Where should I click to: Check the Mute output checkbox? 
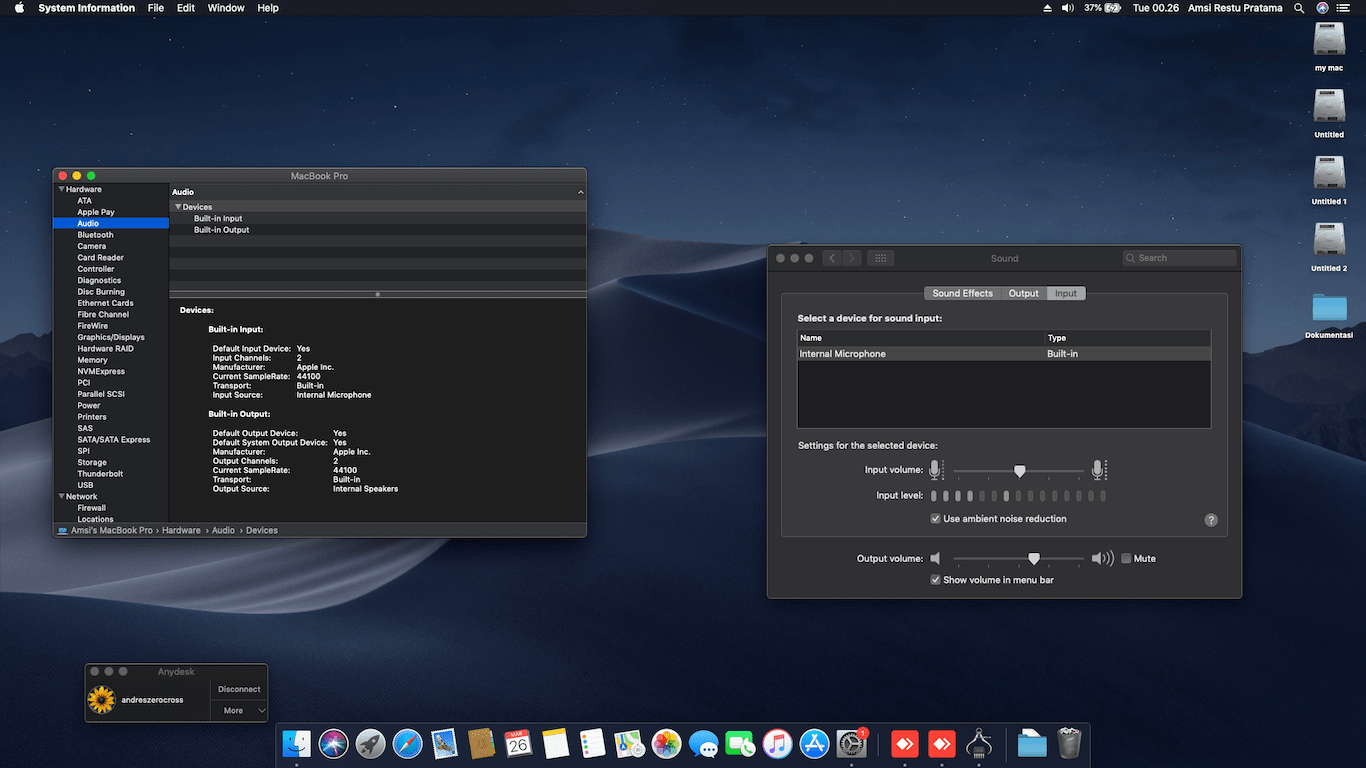coord(1126,559)
